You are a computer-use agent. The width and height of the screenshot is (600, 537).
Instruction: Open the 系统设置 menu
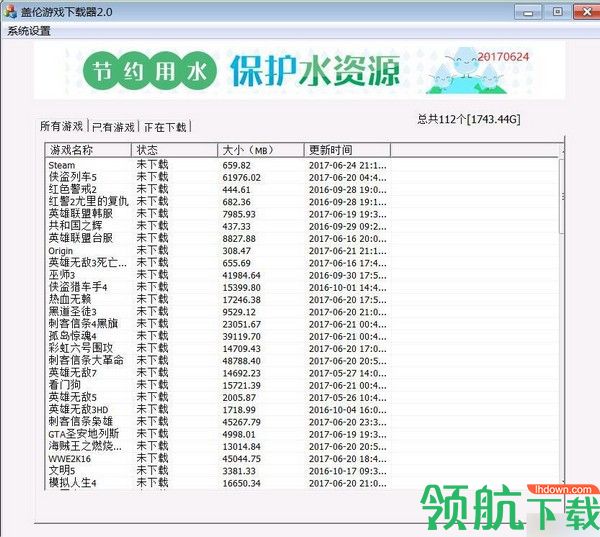tap(29, 31)
